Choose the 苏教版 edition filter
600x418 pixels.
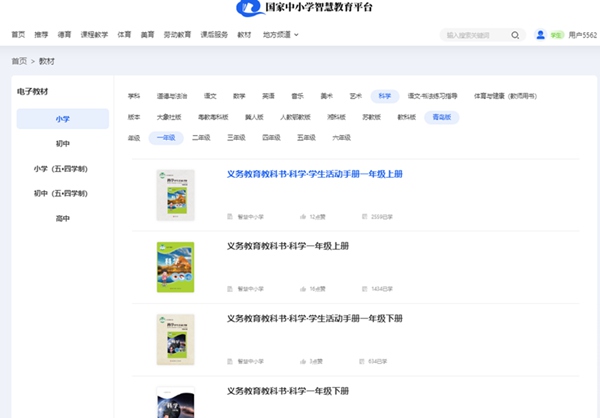pyautogui.click(x=371, y=117)
